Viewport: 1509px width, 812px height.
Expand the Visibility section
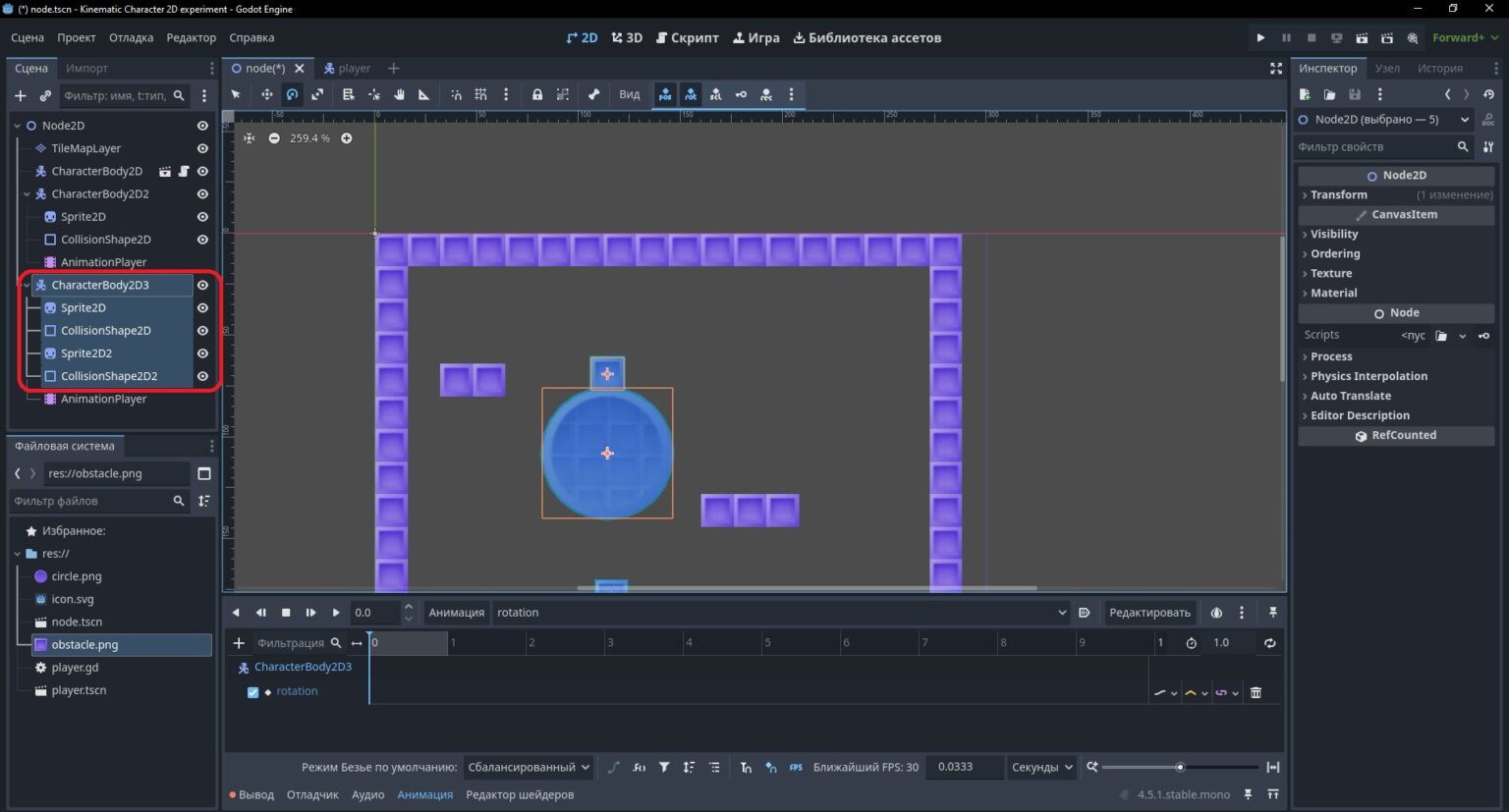(x=1396, y=234)
